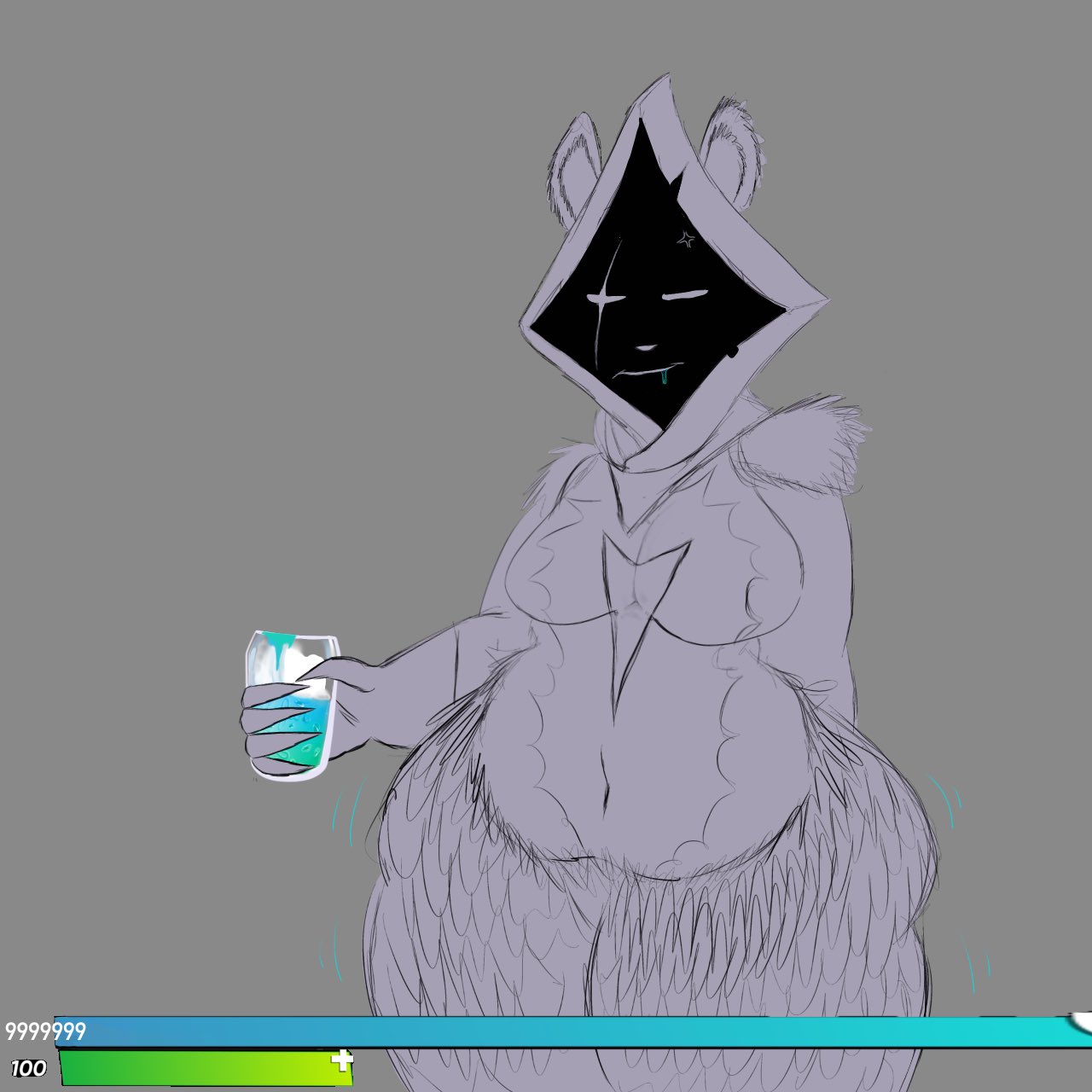The height and width of the screenshot is (1092, 1092).
Task: Click the cross-shaped glowing left eye
Action: click(x=603, y=299)
